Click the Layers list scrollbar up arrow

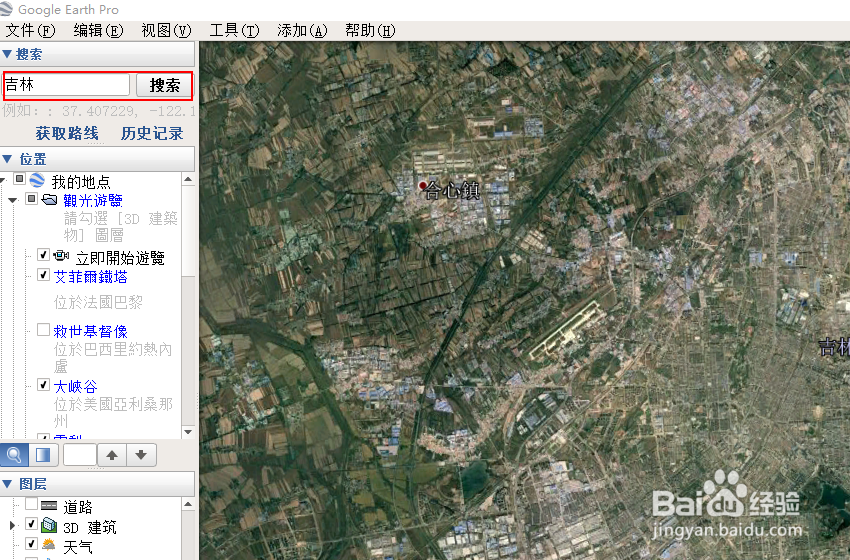pyautogui.click(x=188, y=505)
